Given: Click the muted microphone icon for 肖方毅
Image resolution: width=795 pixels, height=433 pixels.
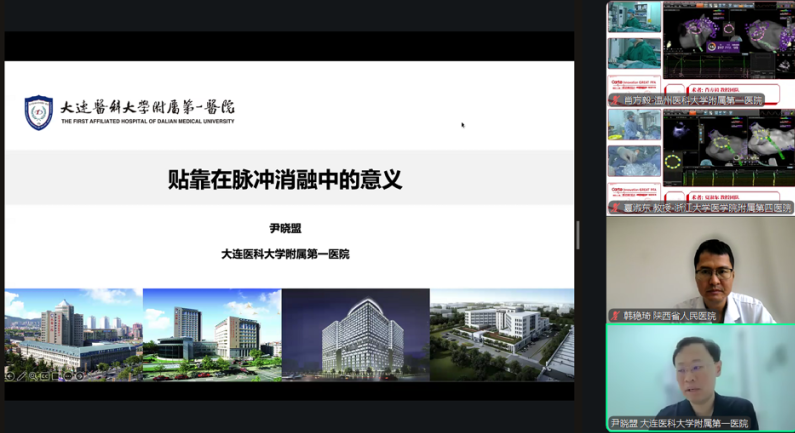Looking at the screenshot, I should coord(614,101).
